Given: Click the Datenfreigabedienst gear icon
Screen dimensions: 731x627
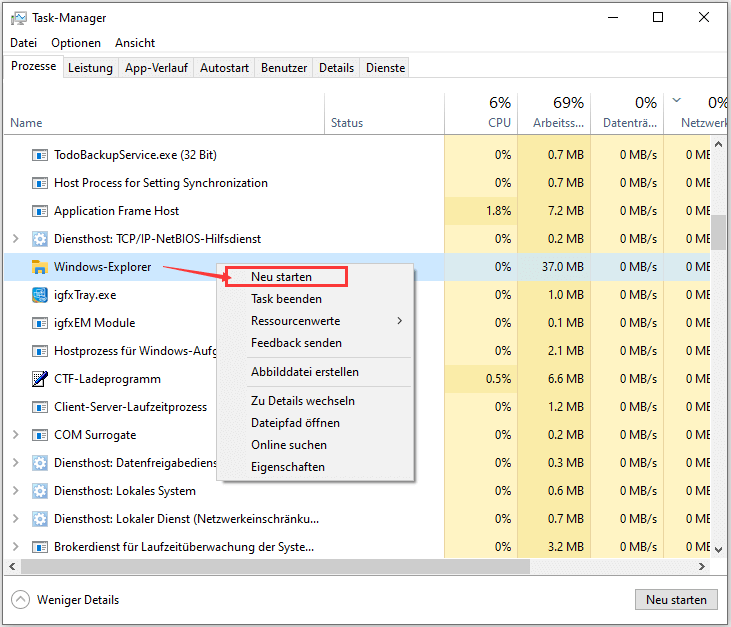Looking at the screenshot, I should pos(40,463).
